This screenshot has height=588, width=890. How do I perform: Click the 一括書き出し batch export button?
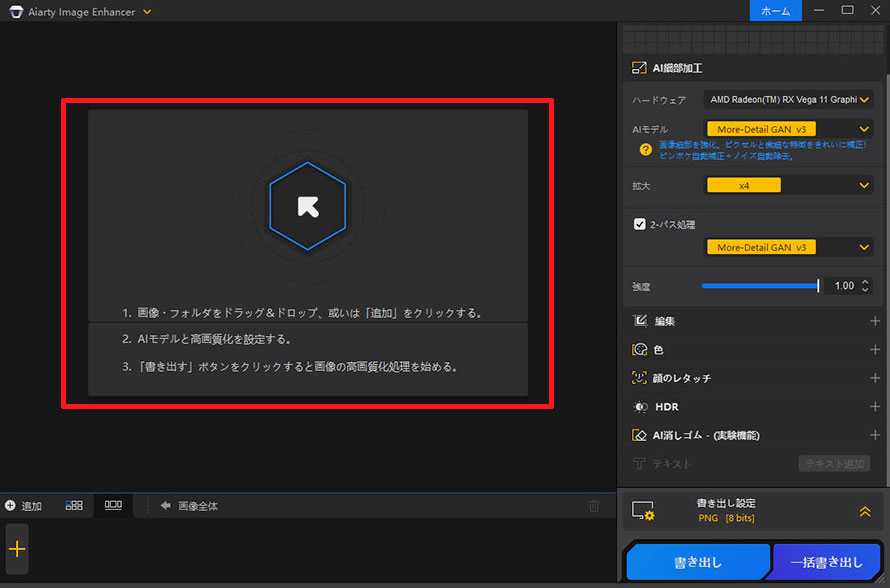[826, 562]
